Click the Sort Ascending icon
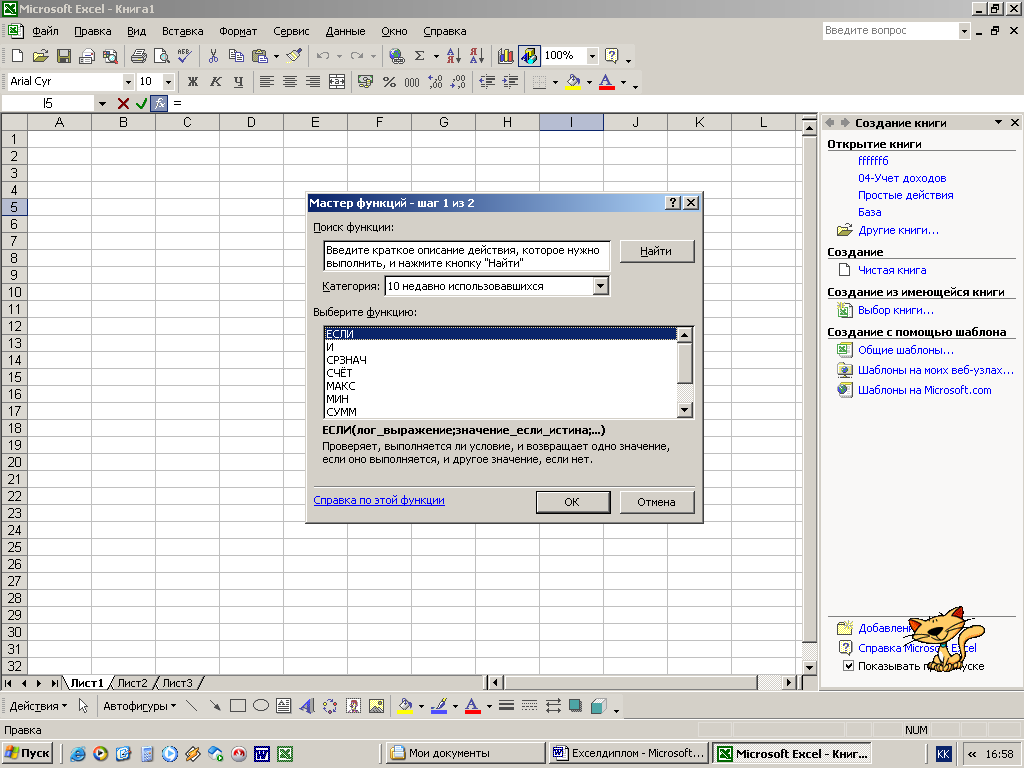This screenshot has width=1024, height=768. point(454,56)
